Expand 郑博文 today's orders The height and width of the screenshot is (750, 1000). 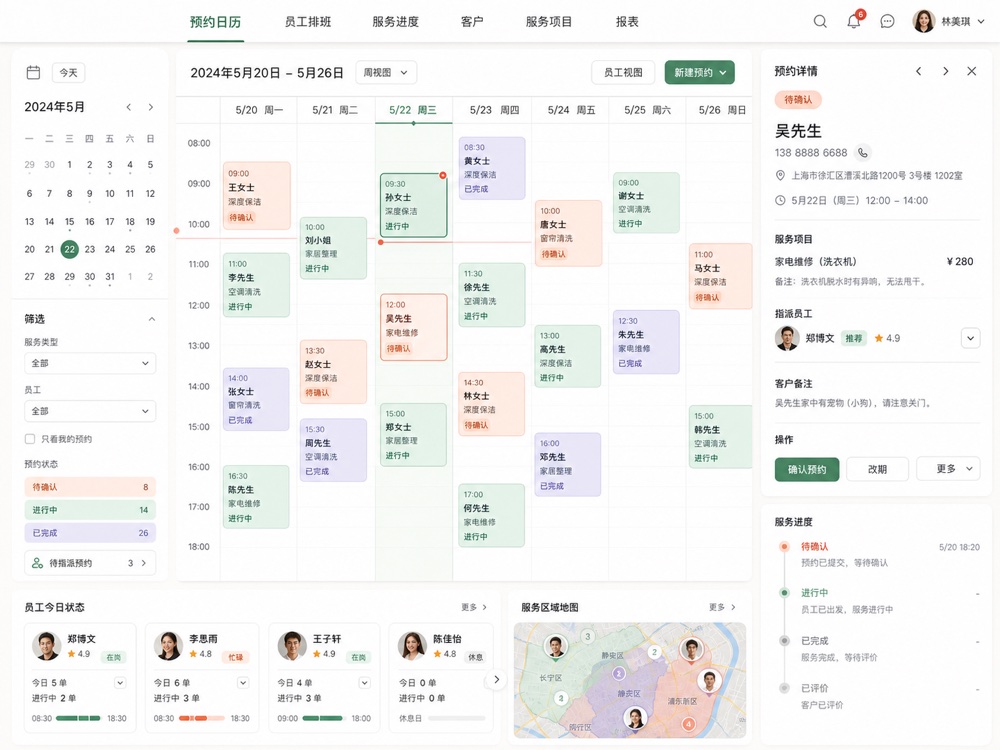point(120,683)
